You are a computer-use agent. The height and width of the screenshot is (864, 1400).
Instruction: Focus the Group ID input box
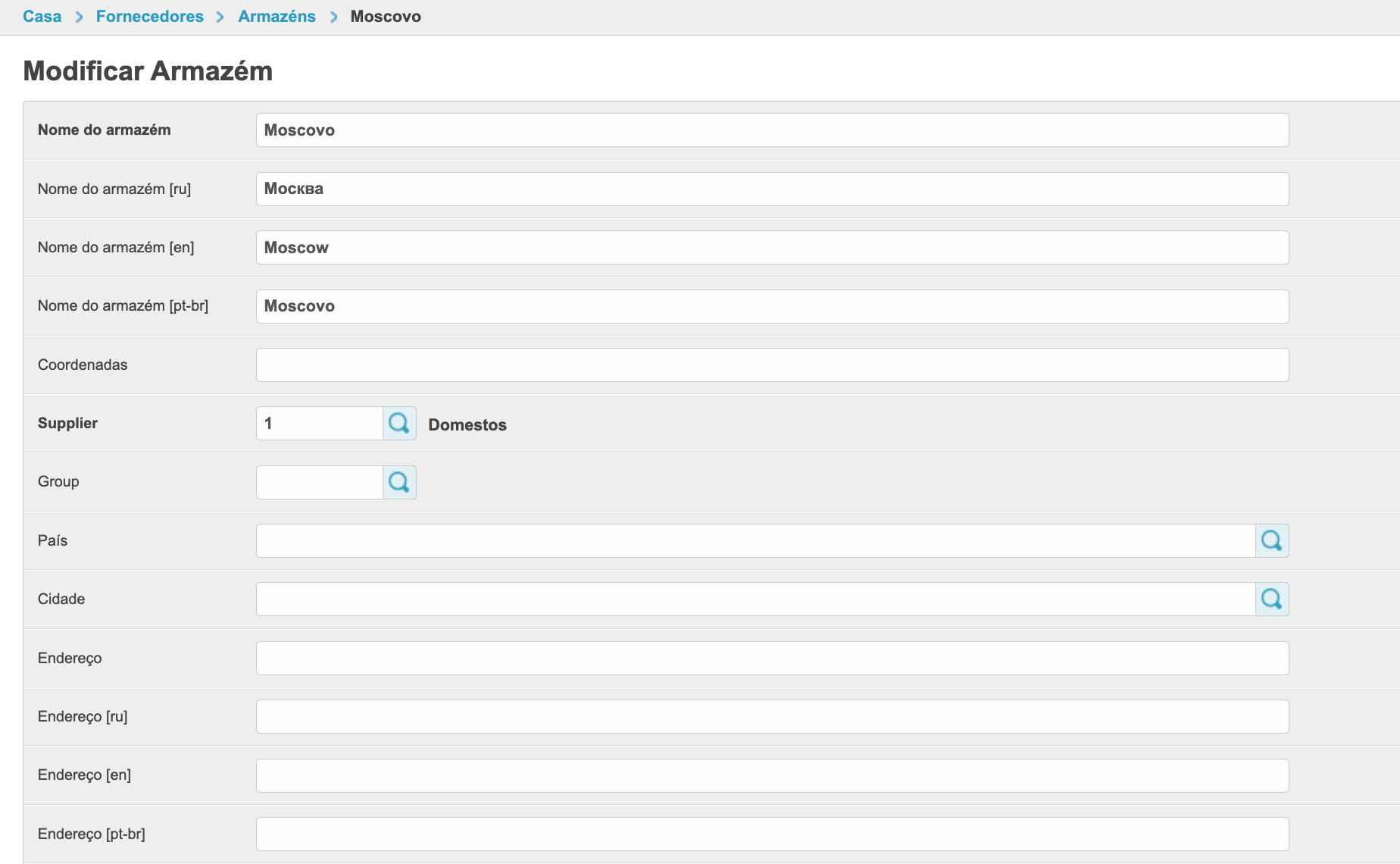pos(319,482)
